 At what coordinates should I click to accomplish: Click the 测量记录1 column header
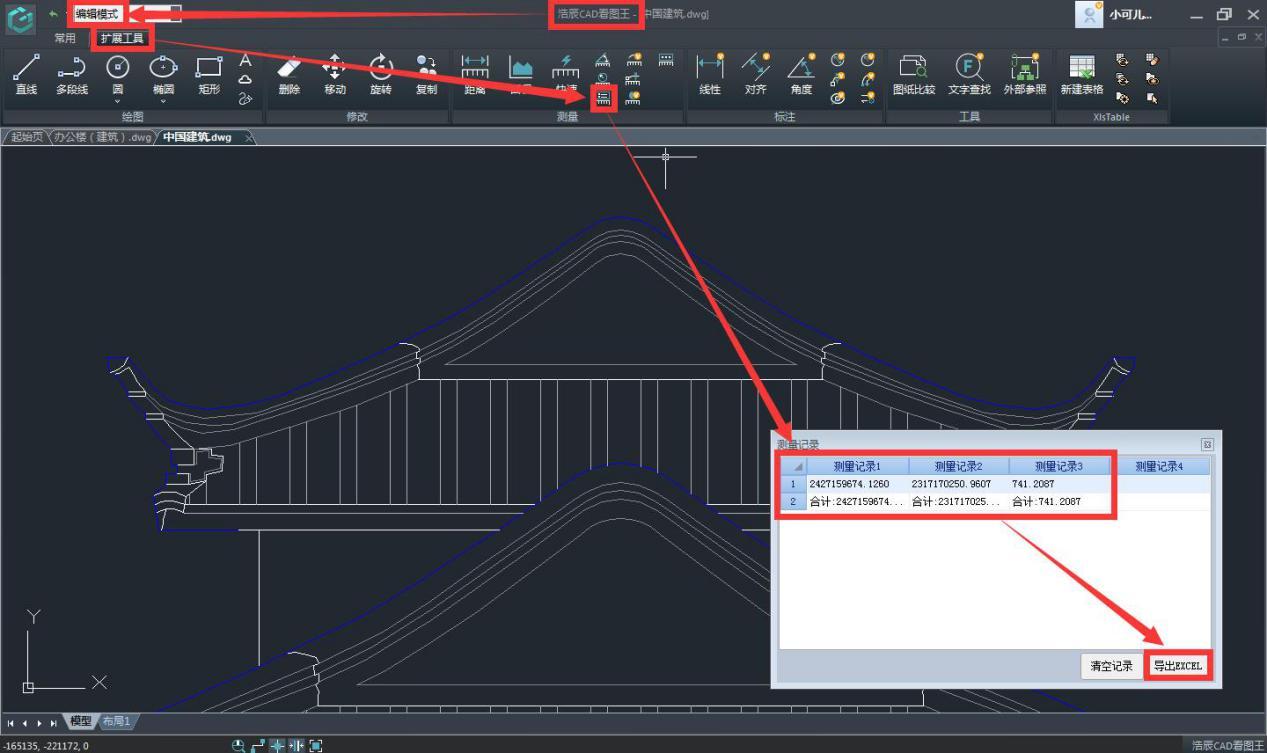pos(857,466)
